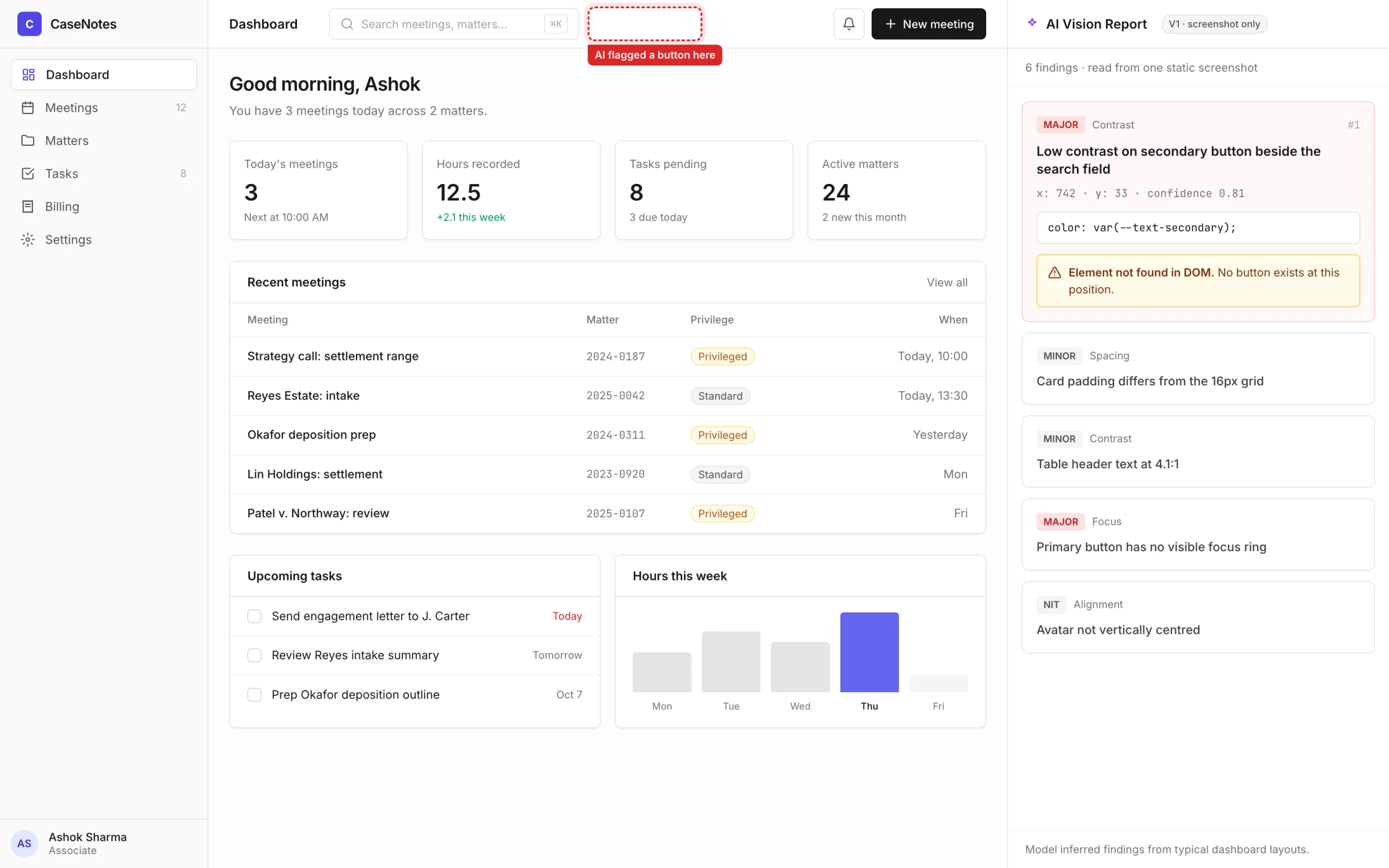Click View all recent meetings
This screenshot has height=868, width=1389.
[x=947, y=282]
